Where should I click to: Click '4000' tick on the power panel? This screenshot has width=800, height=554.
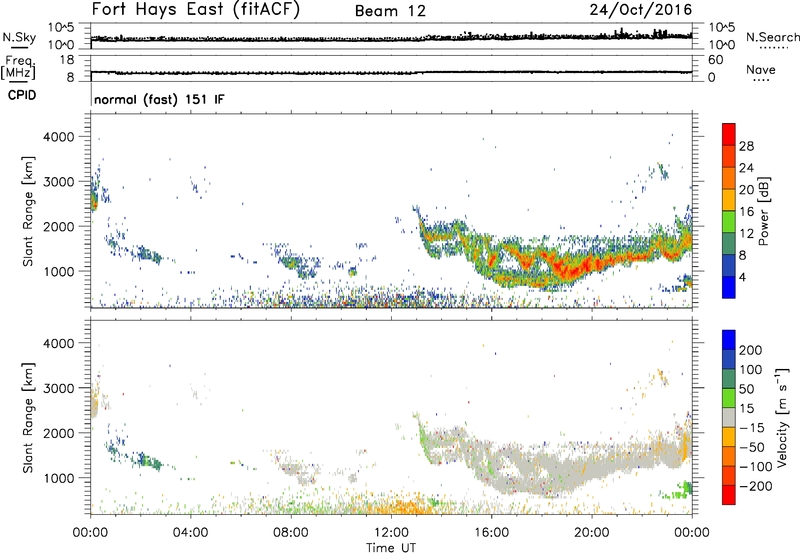pyautogui.click(x=59, y=137)
